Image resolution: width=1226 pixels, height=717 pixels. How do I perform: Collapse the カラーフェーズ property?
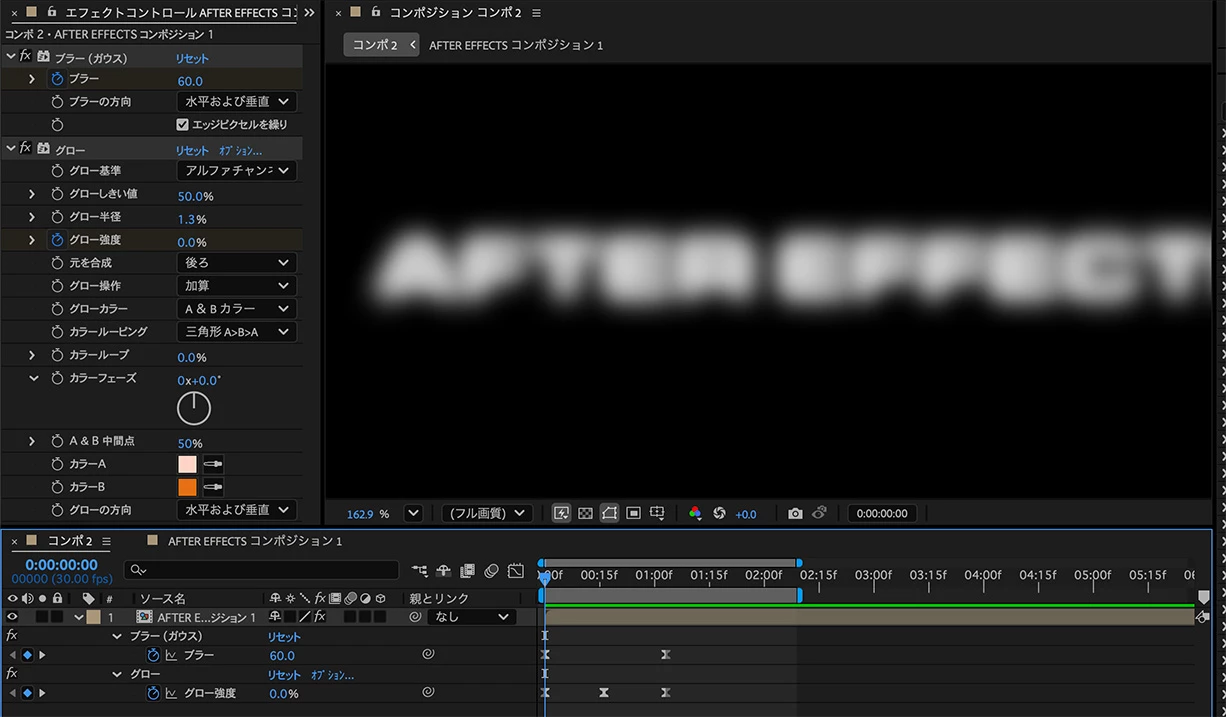coord(33,379)
